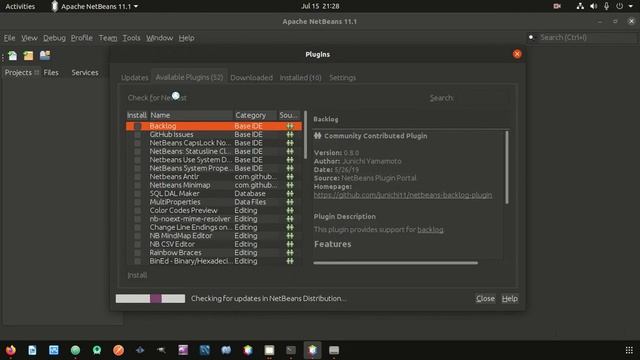Viewport: 640px width, 360px height.
Task: Click the source icon in Netbeans Minimap row
Action: (x=290, y=185)
